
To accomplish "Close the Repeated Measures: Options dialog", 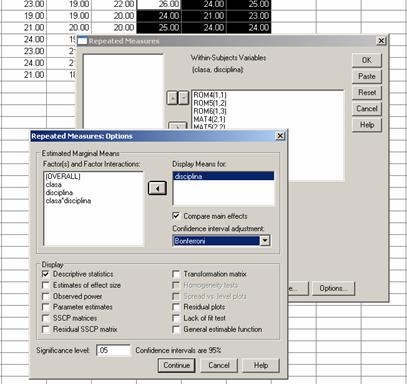I will click(x=280, y=136).
